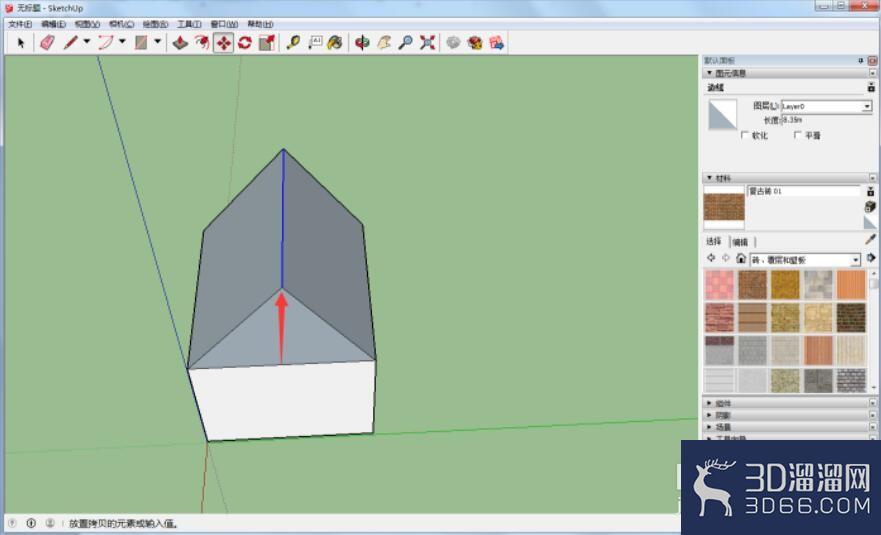This screenshot has height=535, width=881.
Task: Expand the Scenes (场景) panel section
Action: point(710,427)
